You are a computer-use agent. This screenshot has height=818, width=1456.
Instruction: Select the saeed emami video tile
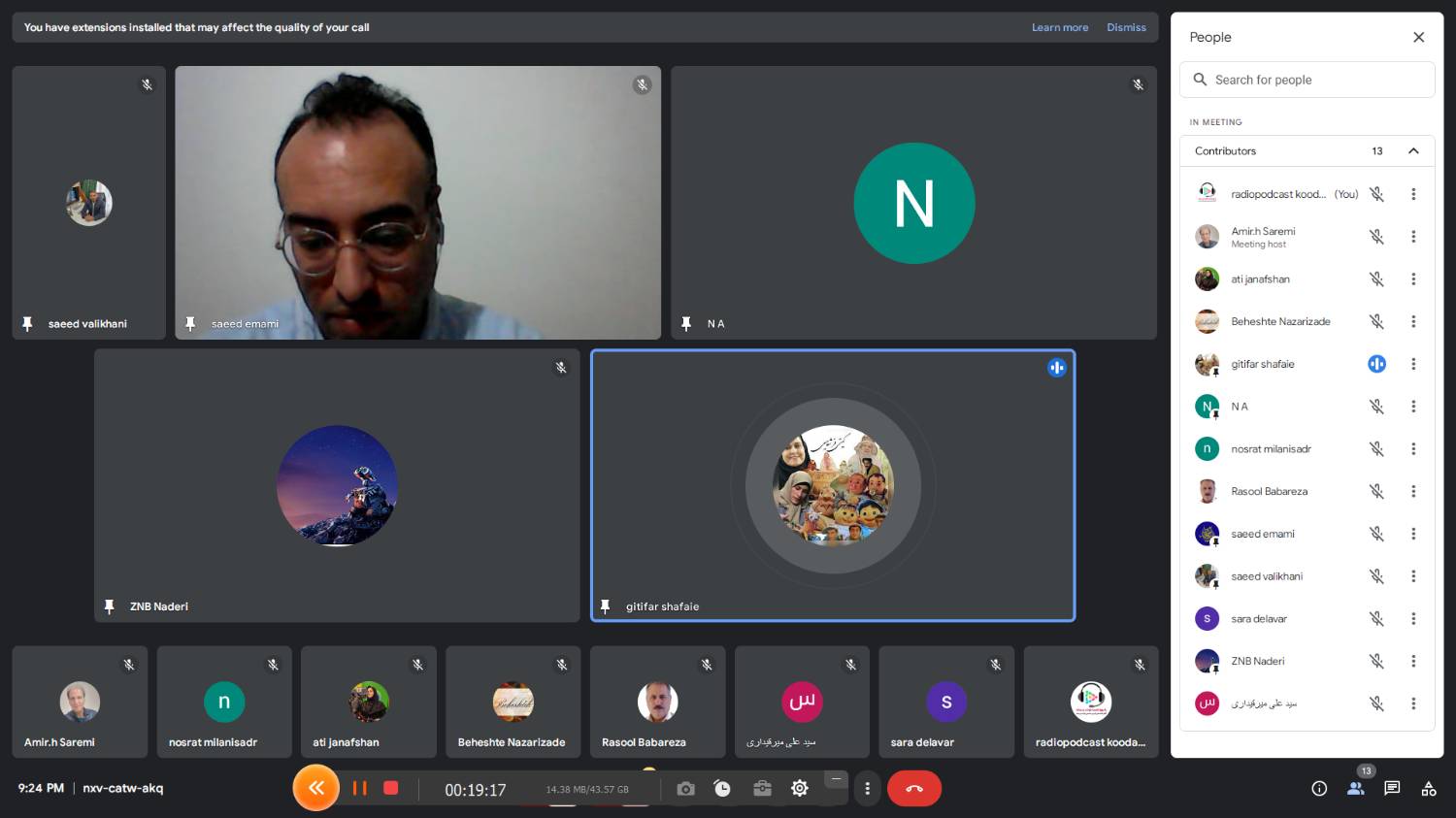point(418,203)
